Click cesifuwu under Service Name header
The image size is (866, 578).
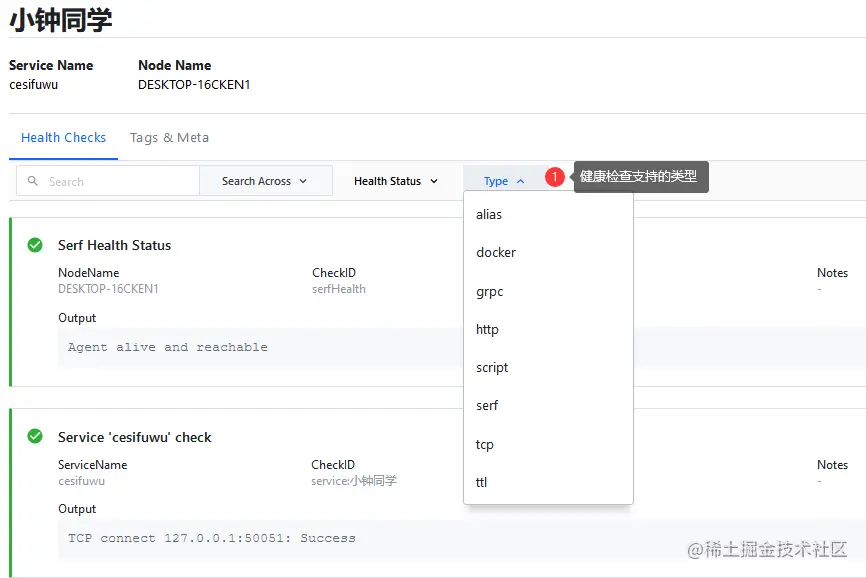pos(34,84)
